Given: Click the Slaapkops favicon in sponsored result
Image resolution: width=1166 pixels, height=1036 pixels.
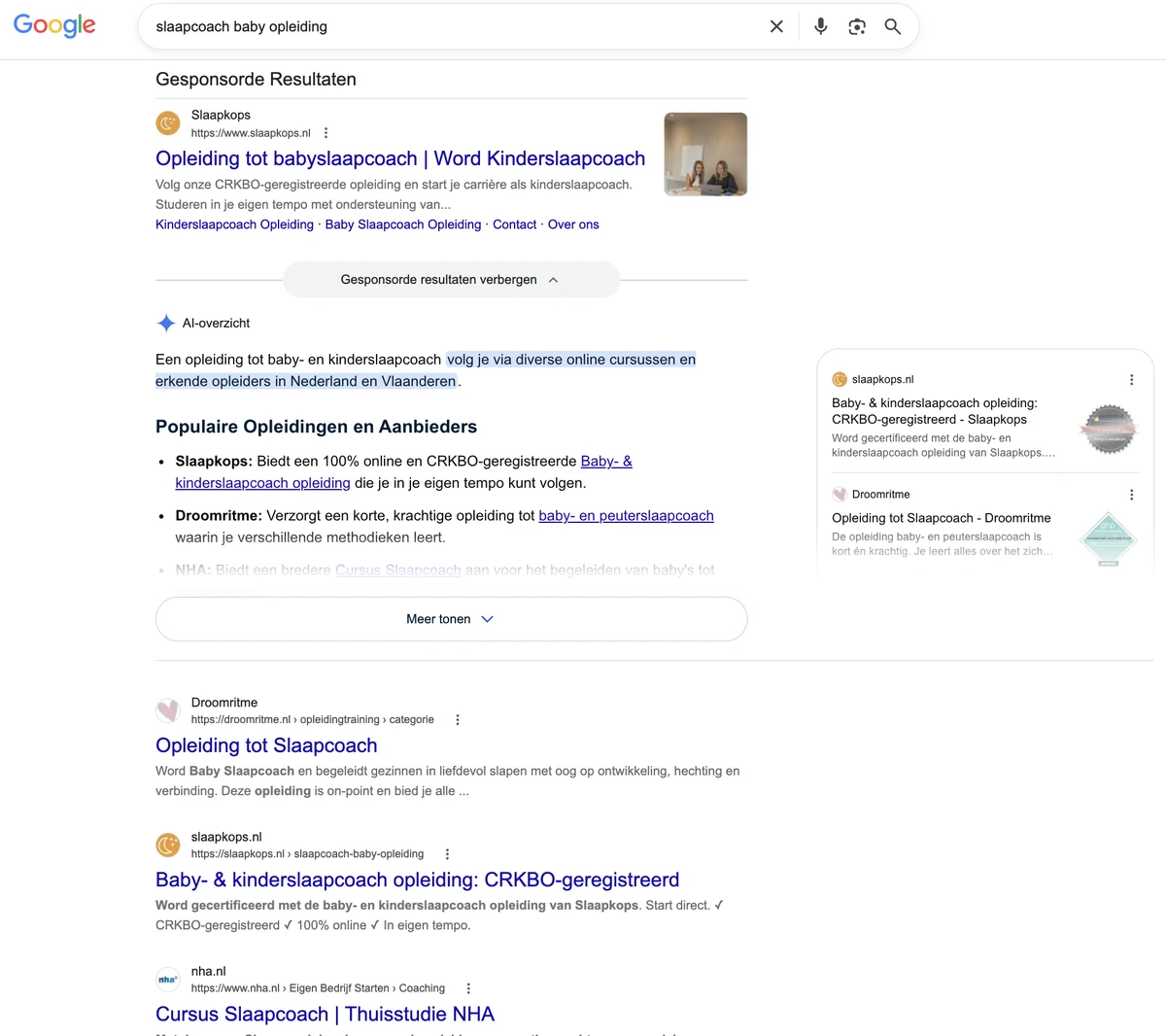Looking at the screenshot, I should click(x=168, y=123).
